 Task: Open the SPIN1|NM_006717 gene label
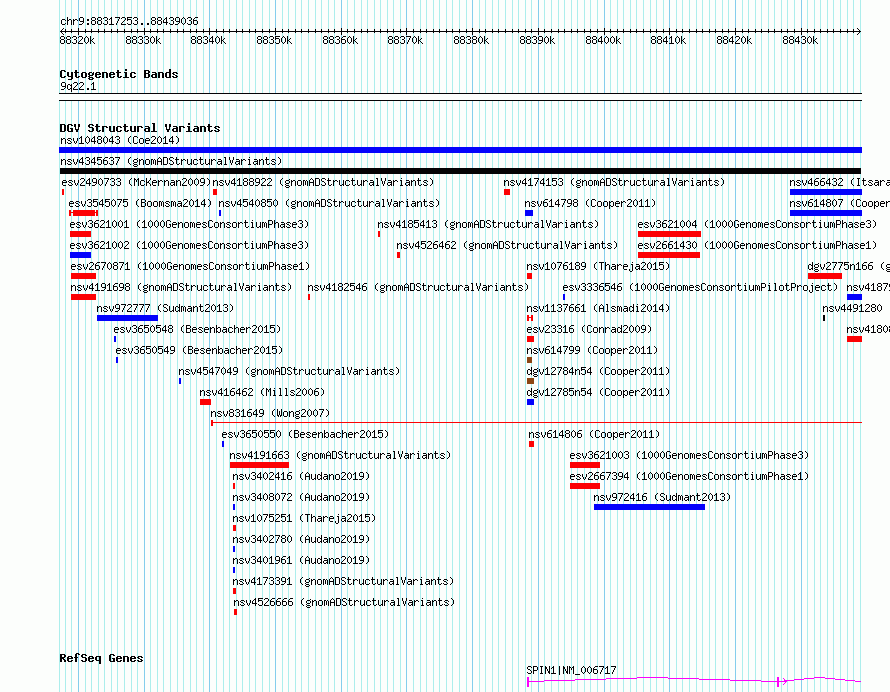pyautogui.click(x=571, y=670)
